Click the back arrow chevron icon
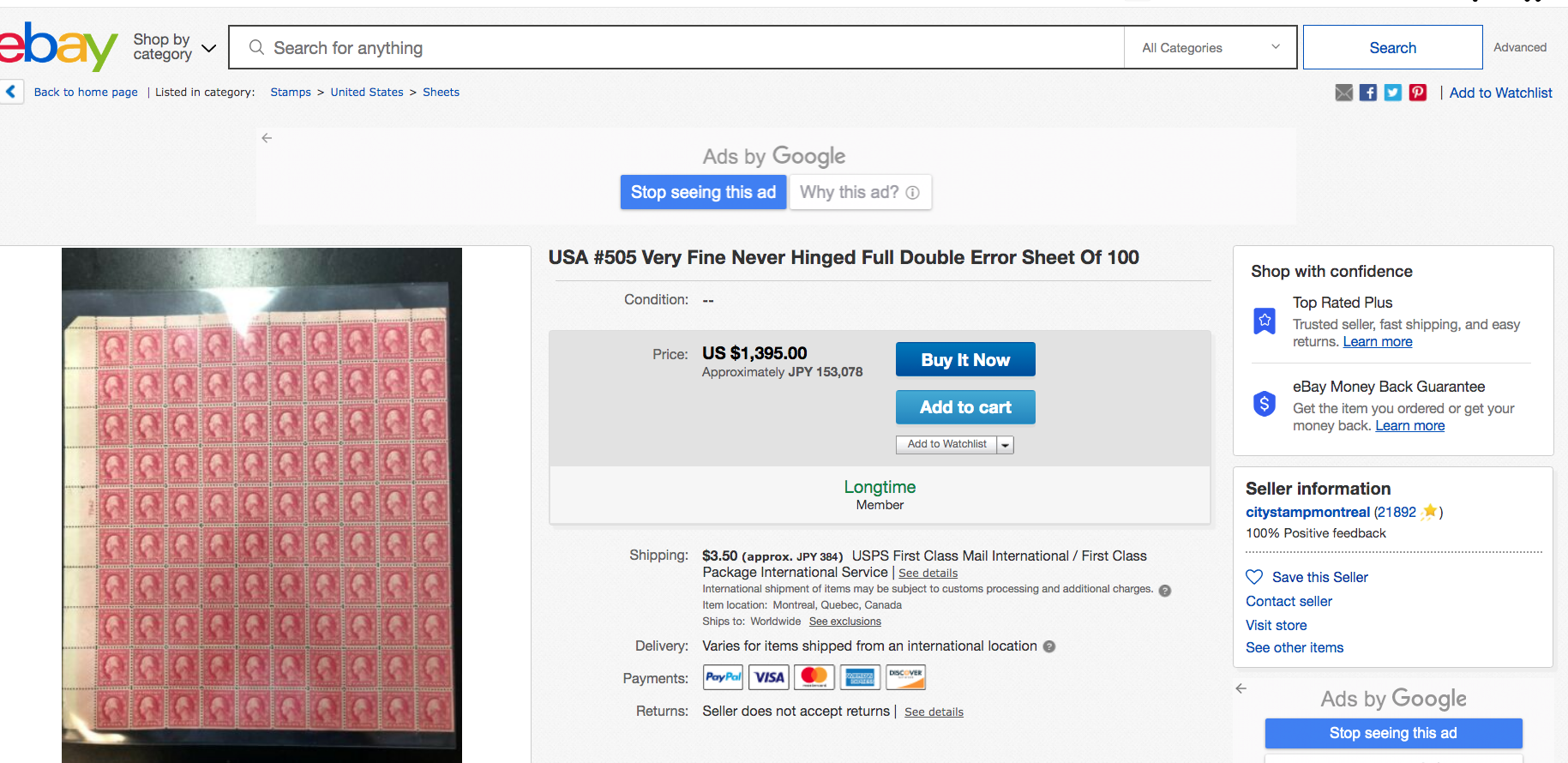 point(11,92)
